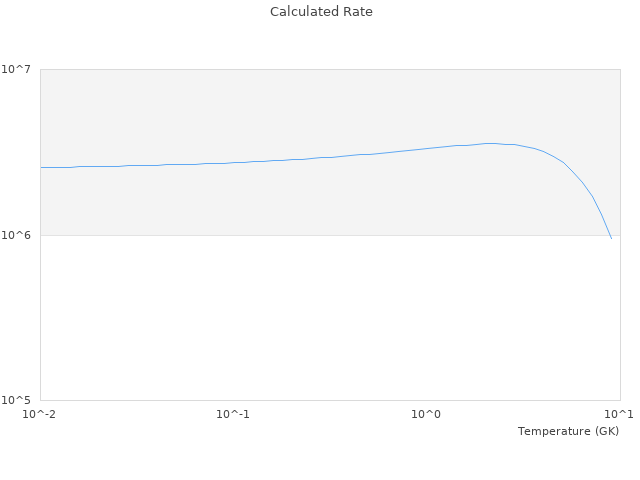Click the 10^0 x-axis tick label
The height and width of the screenshot is (480, 640).
coord(426,415)
